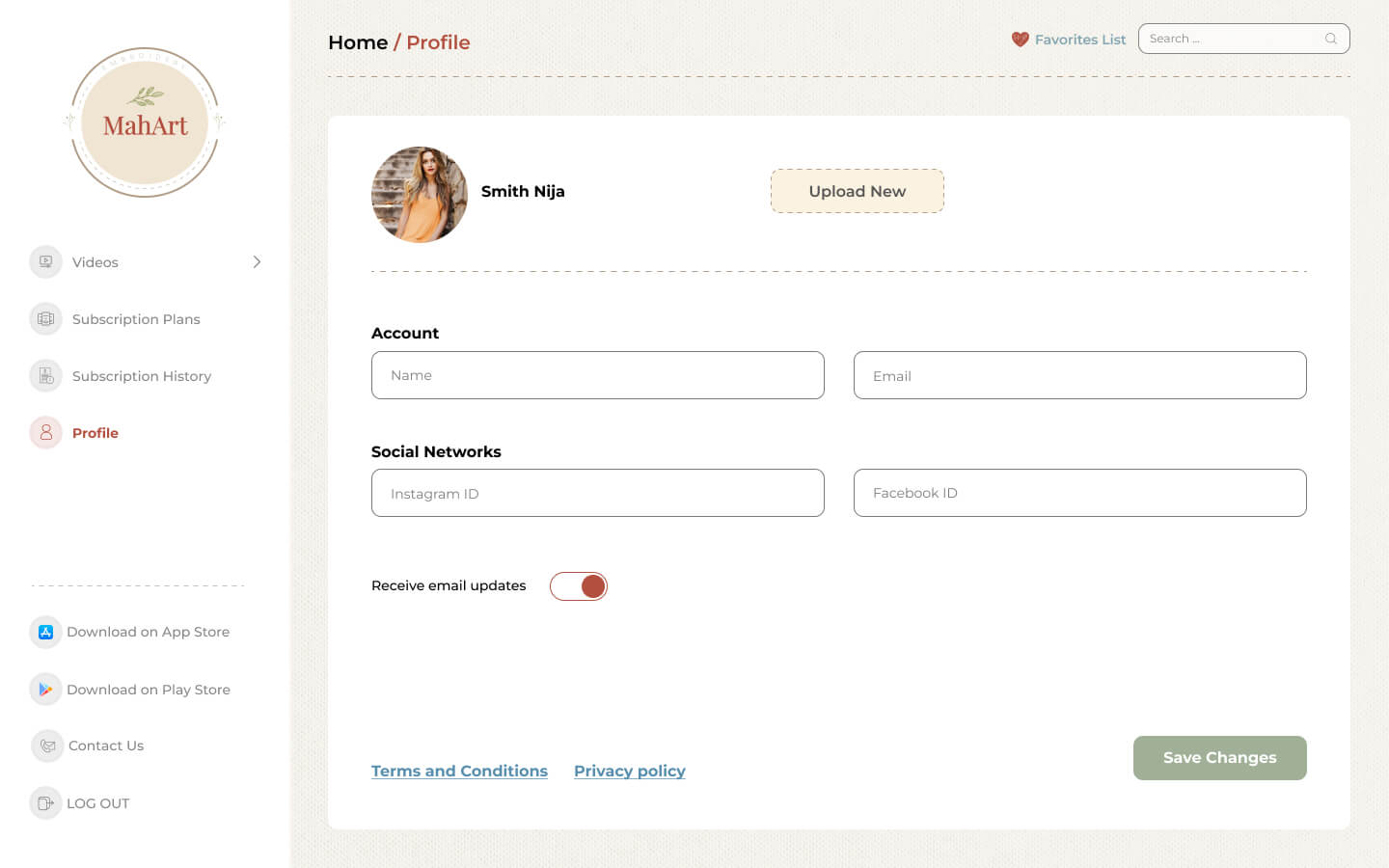Viewport: 1389px width, 868px height.
Task: Click the Log Out icon
Action: click(x=45, y=802)
